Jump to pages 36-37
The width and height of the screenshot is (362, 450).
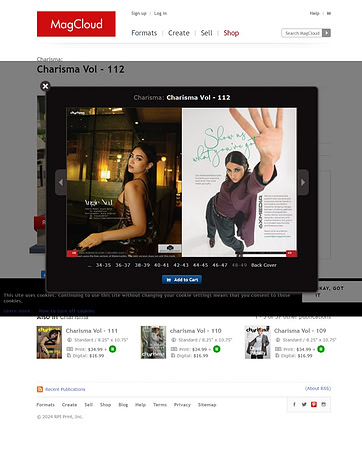pos(123,265)
